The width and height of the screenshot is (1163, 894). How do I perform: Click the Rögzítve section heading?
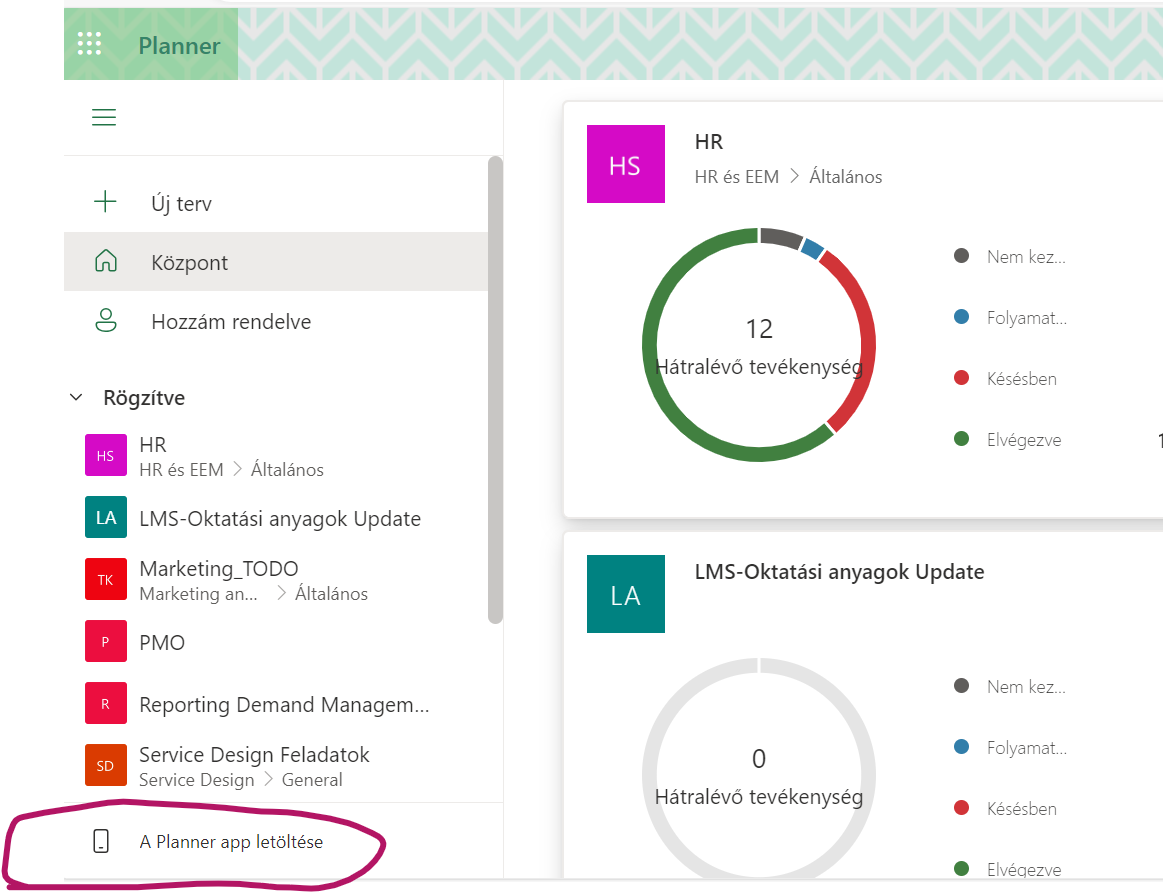[x=144, y=398]
